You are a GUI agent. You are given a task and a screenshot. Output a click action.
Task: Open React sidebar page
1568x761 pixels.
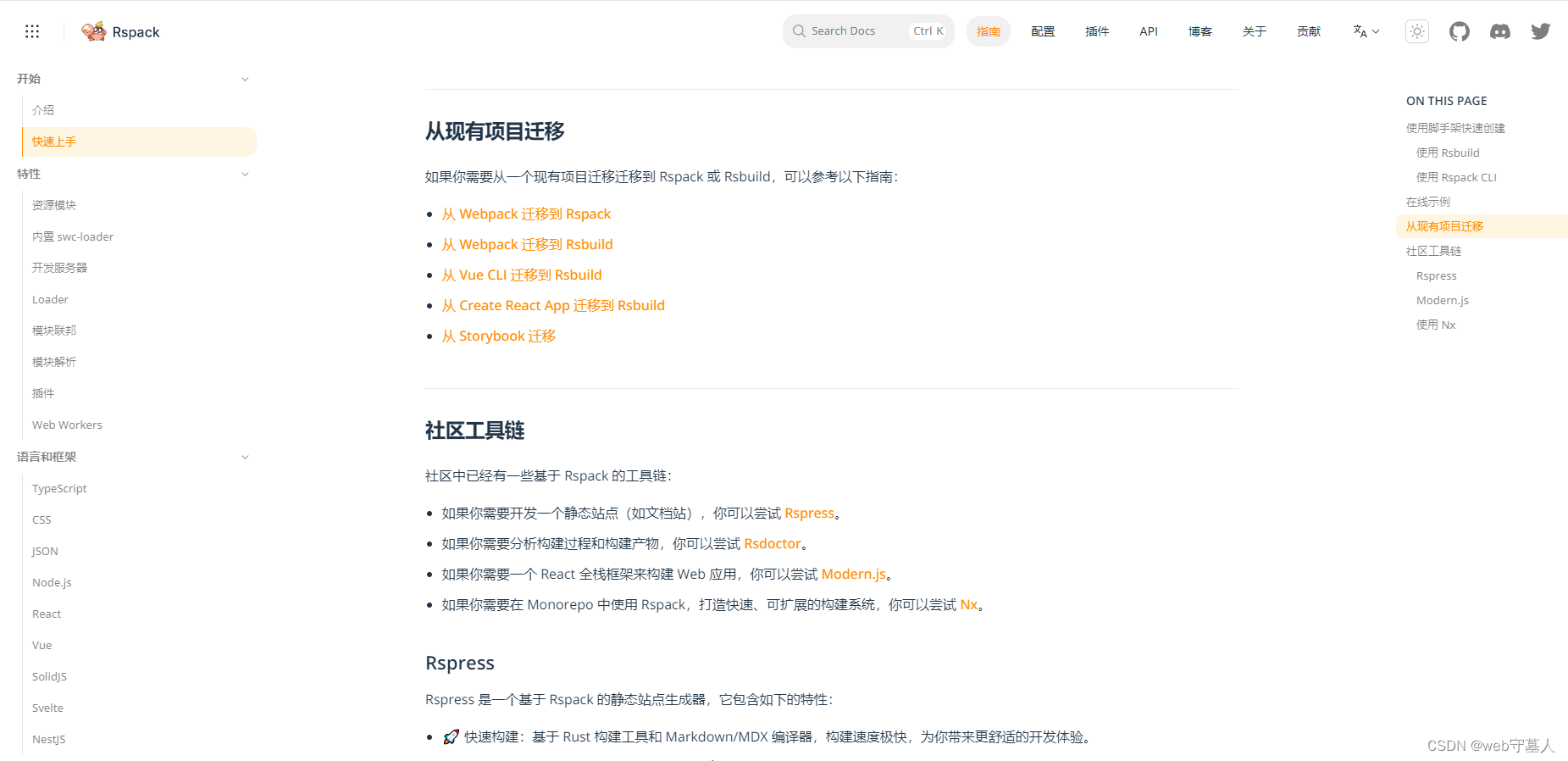point(47,614)
